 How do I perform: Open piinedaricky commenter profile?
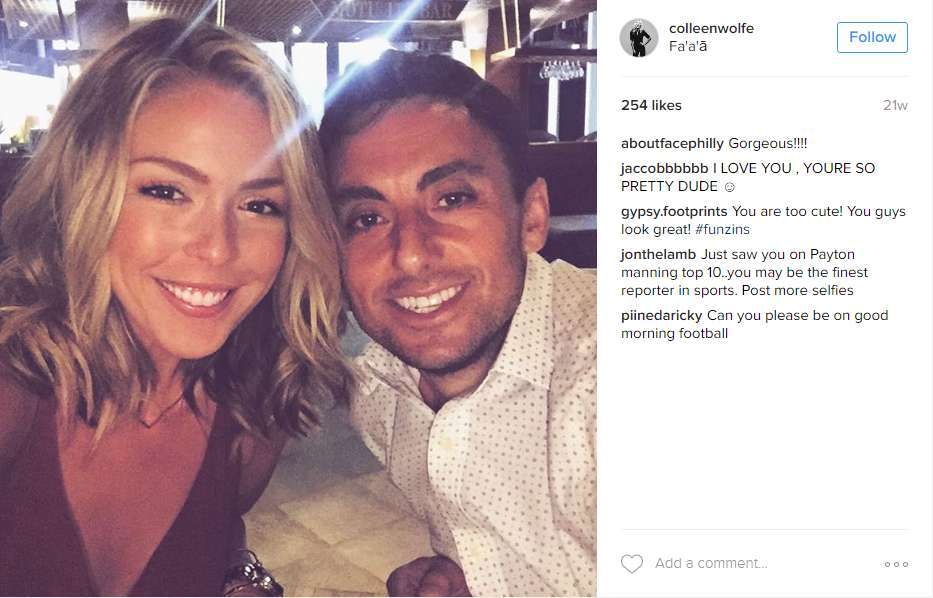coord(662,315)
